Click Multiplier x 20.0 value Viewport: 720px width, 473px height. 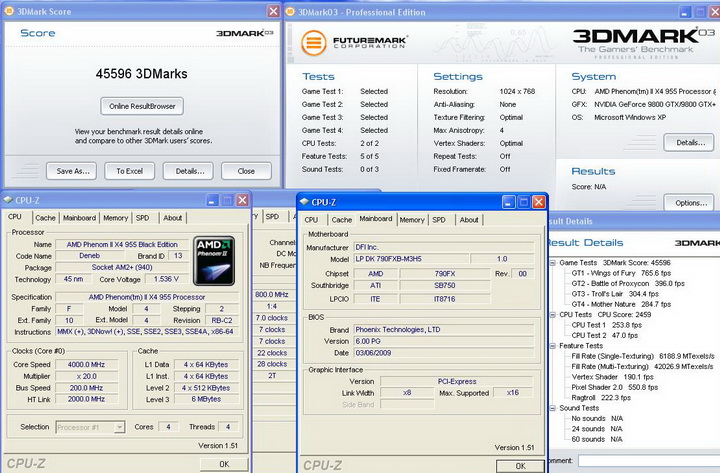pyautogui.click(x=86, y=376)
